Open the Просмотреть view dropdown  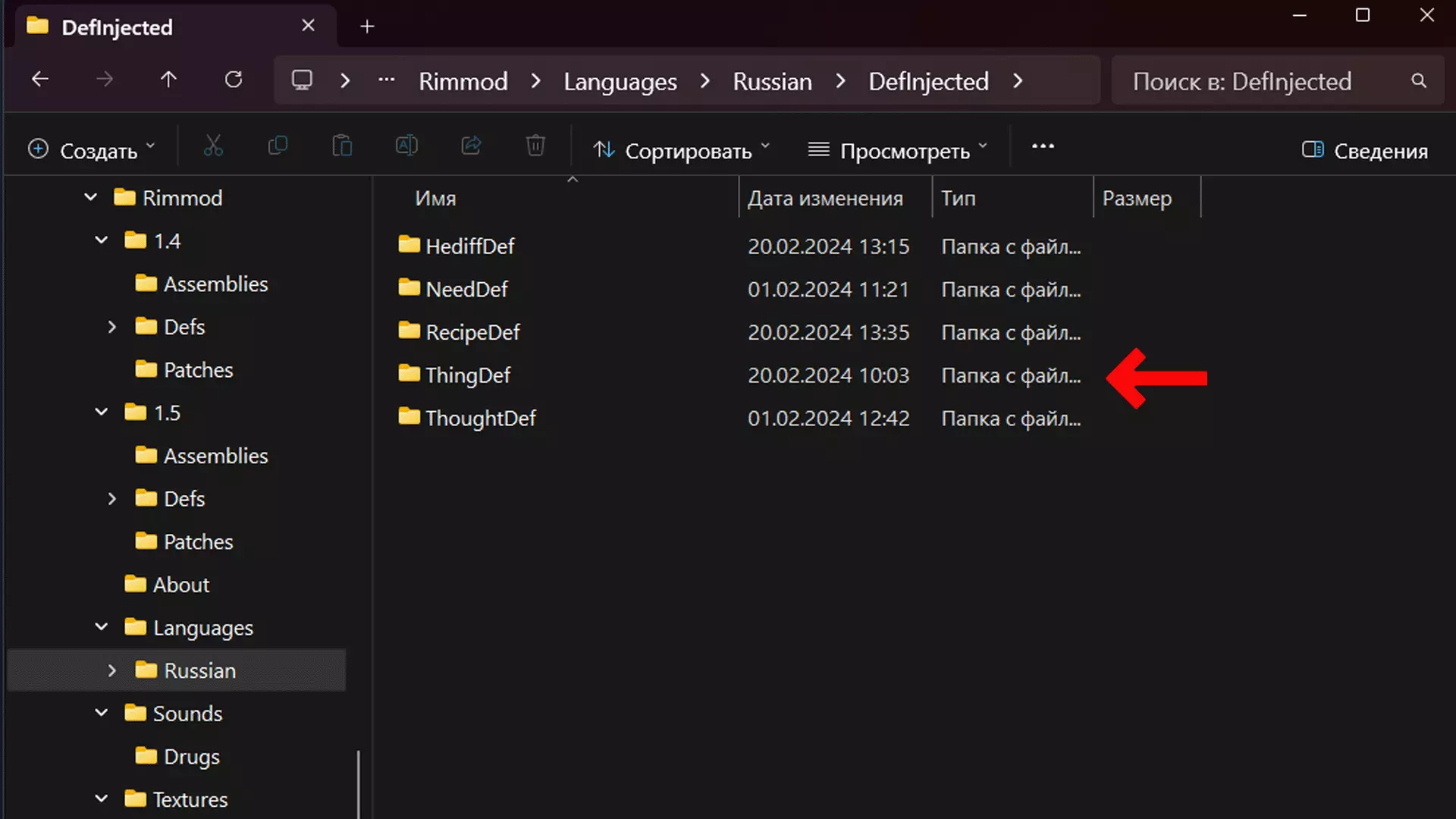click(897, 150)
